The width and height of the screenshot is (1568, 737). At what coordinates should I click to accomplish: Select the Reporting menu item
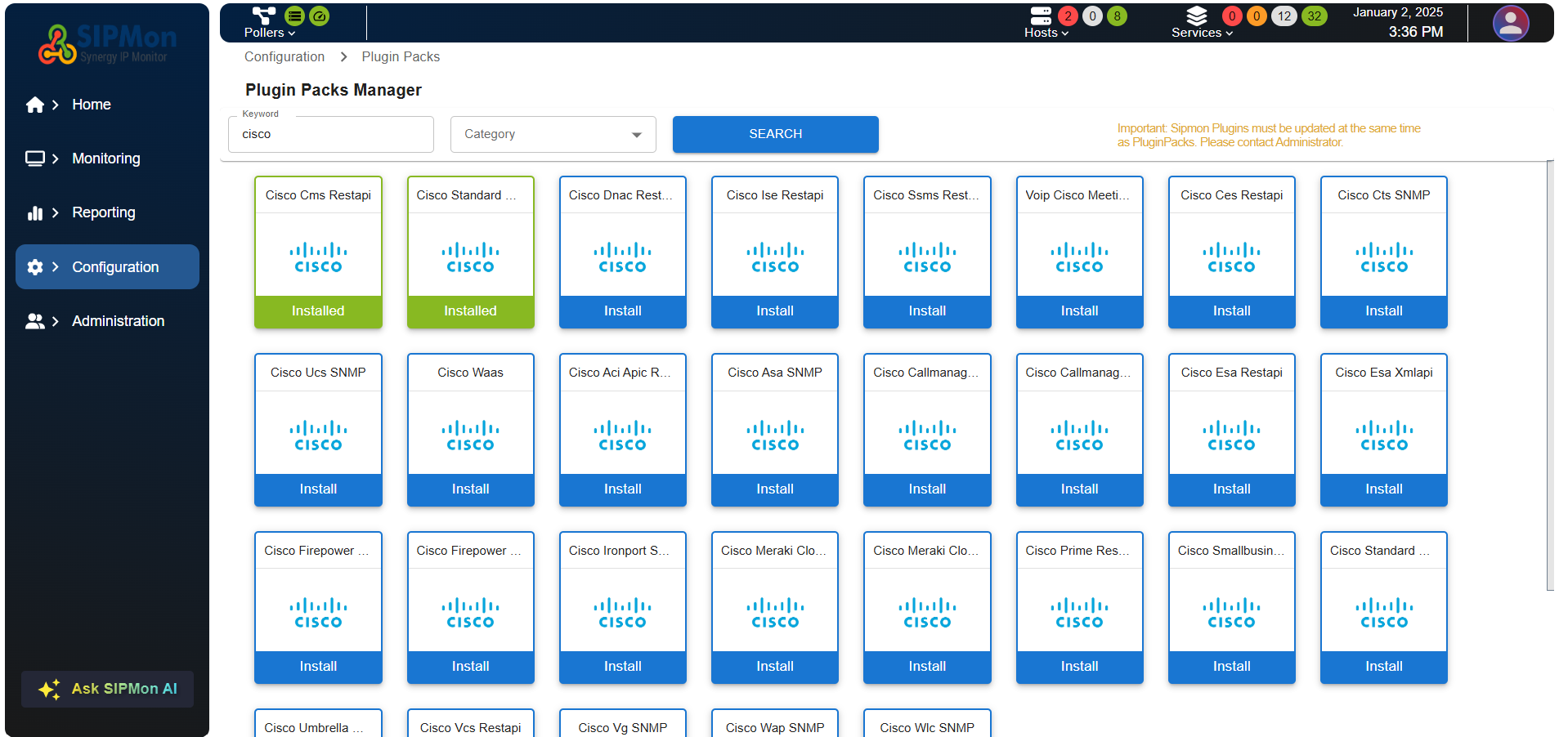coord(104,212)
